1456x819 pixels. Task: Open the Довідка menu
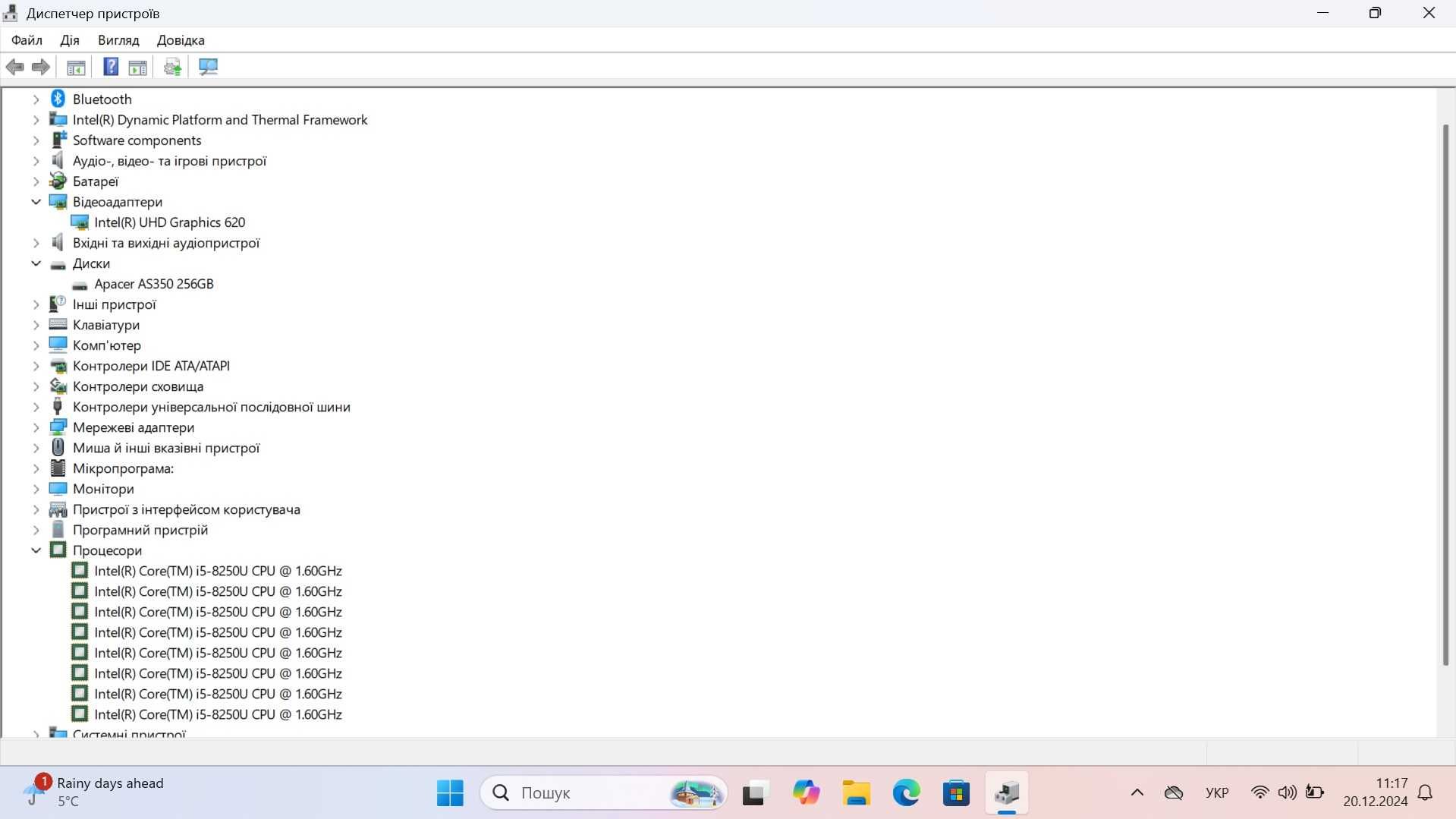click(x=181, y=40)
